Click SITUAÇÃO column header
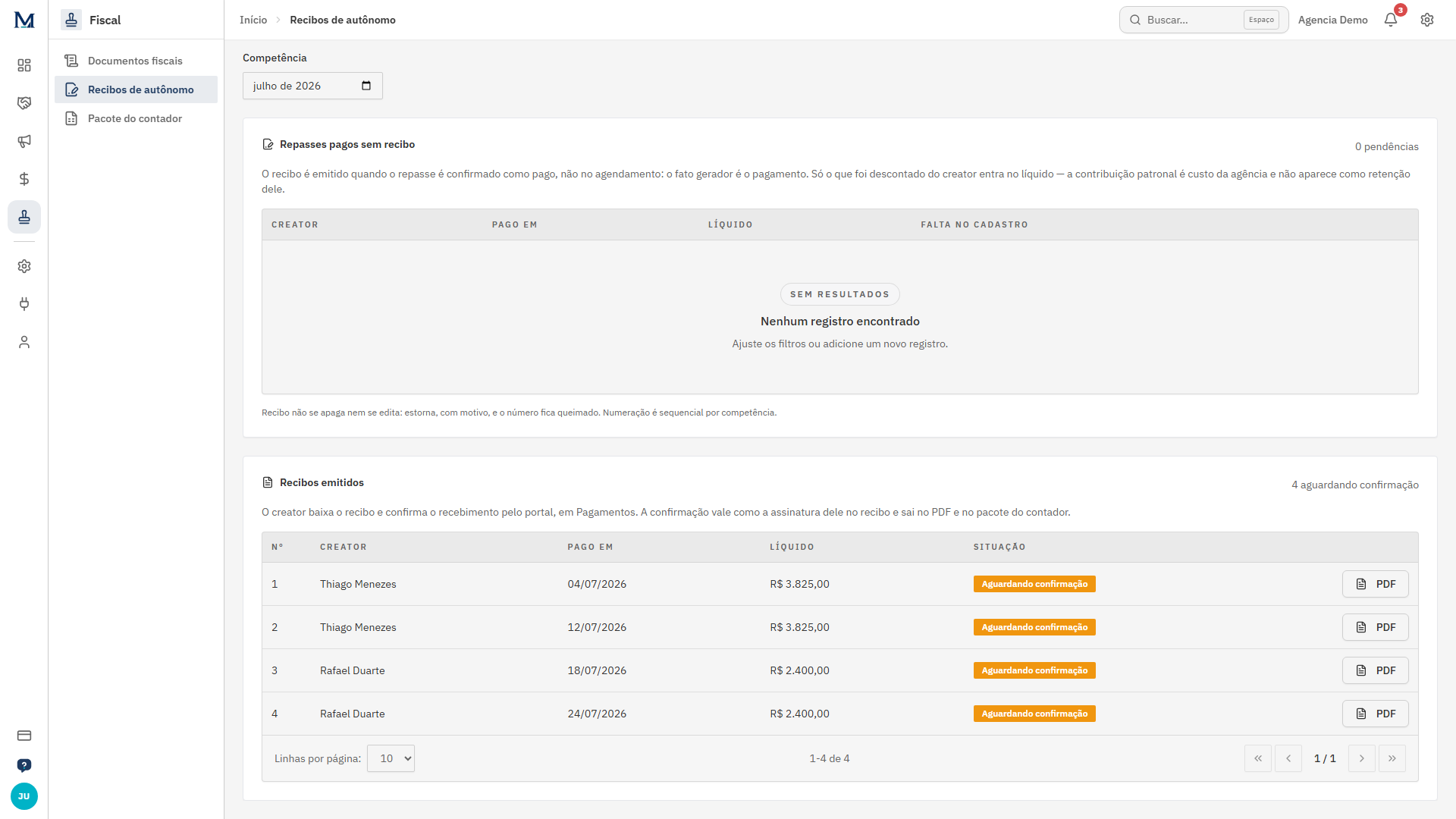The height and width of the screenshot is (819, 1456). click(999, 547)
